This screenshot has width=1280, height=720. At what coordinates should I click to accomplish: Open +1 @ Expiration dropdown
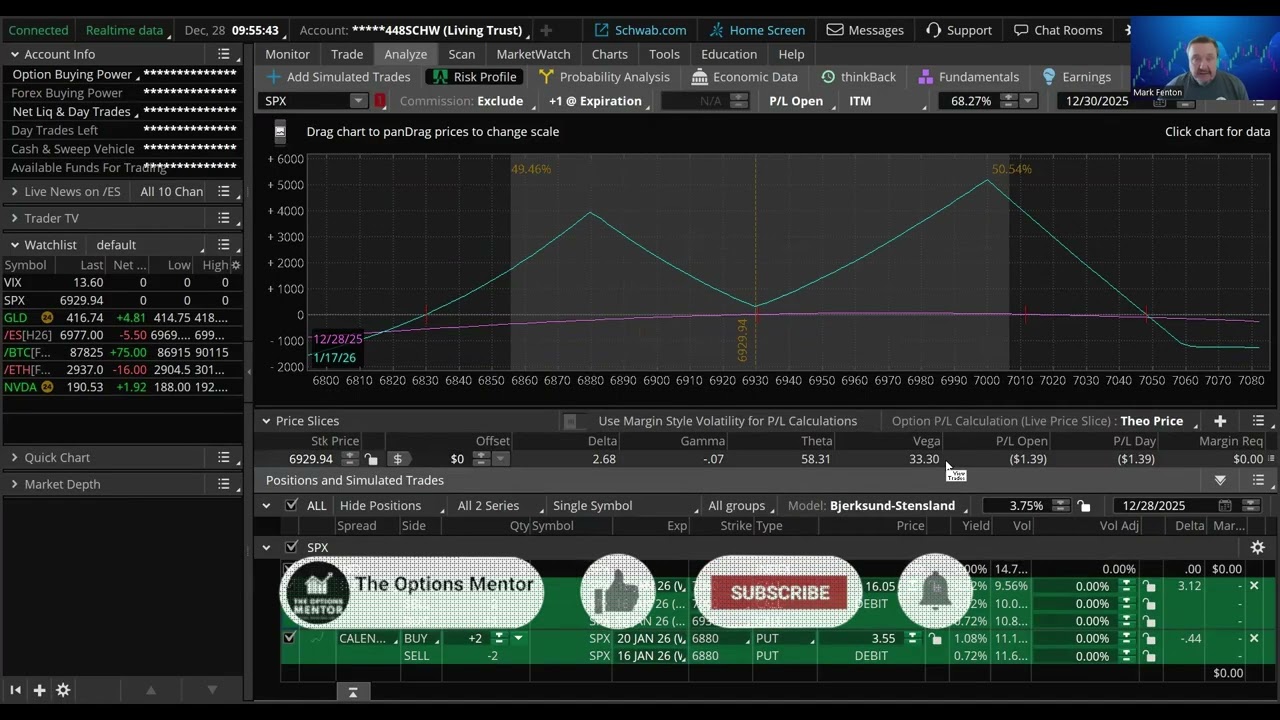[x=597, y=101]
